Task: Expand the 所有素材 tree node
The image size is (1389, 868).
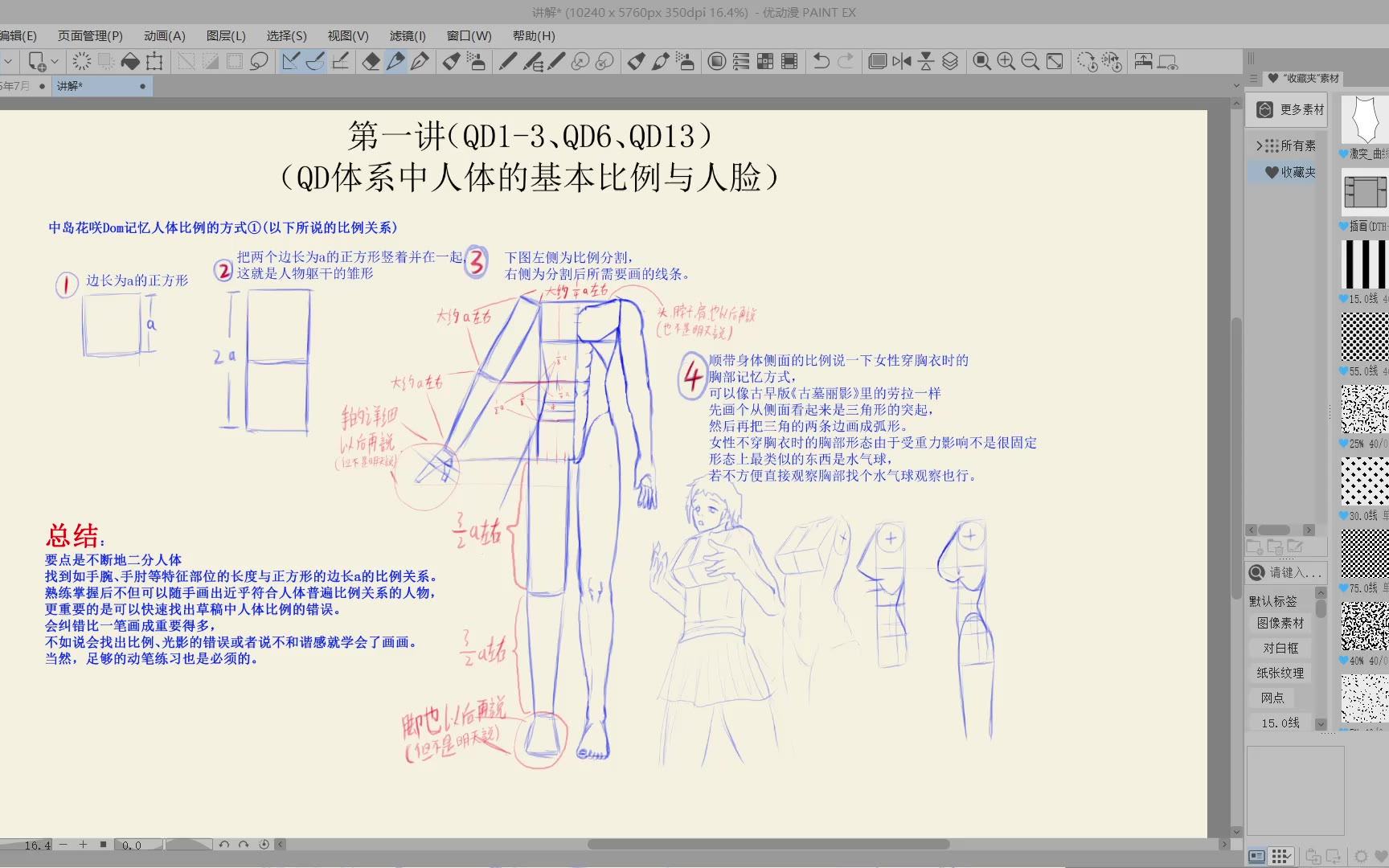Action: tap(1259, 145)
